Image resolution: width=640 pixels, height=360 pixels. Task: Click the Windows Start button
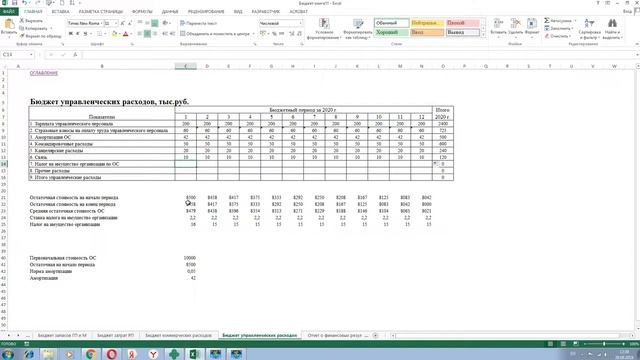coord(8,354)
